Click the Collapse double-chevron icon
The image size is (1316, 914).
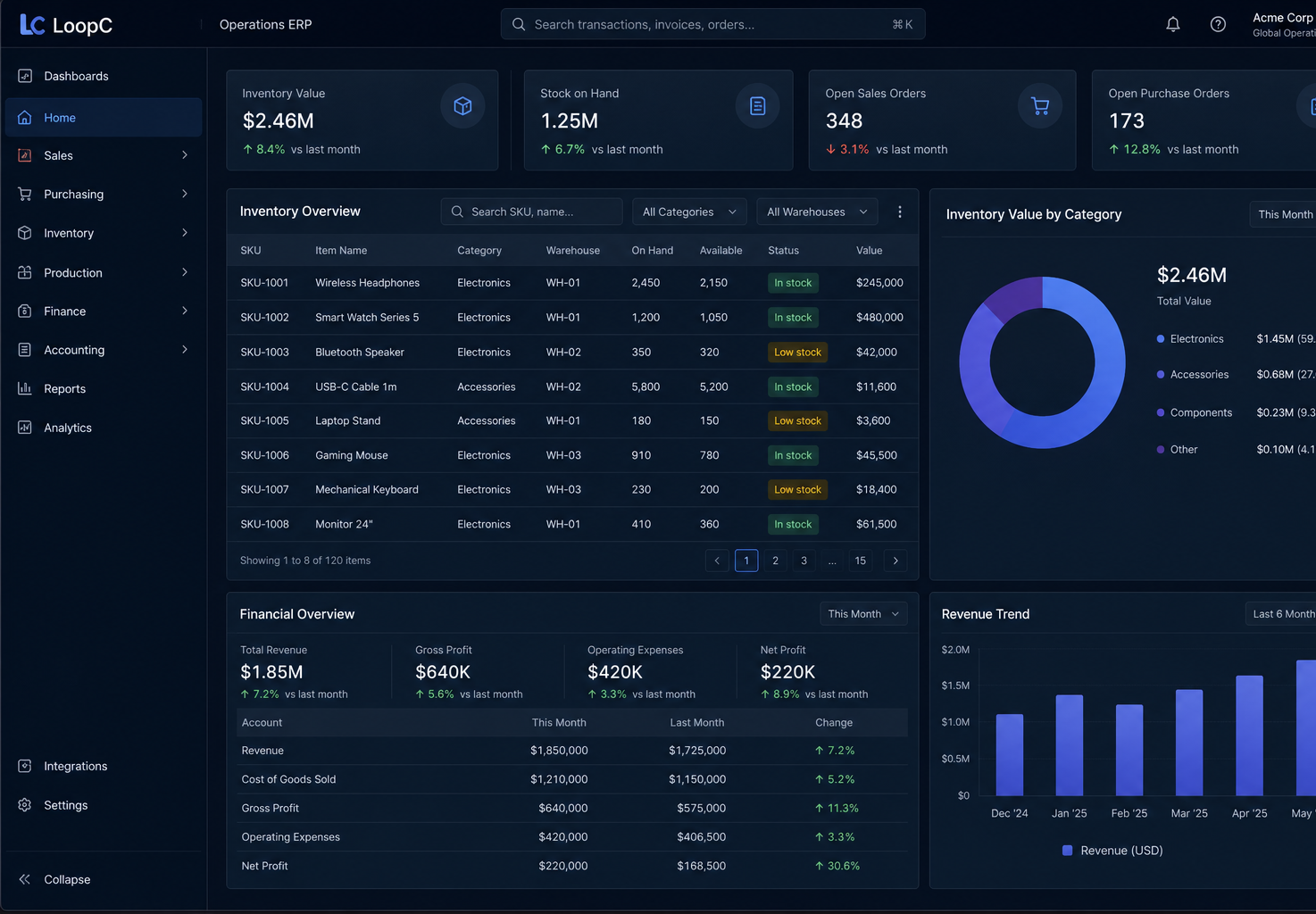tap(25, 879)
